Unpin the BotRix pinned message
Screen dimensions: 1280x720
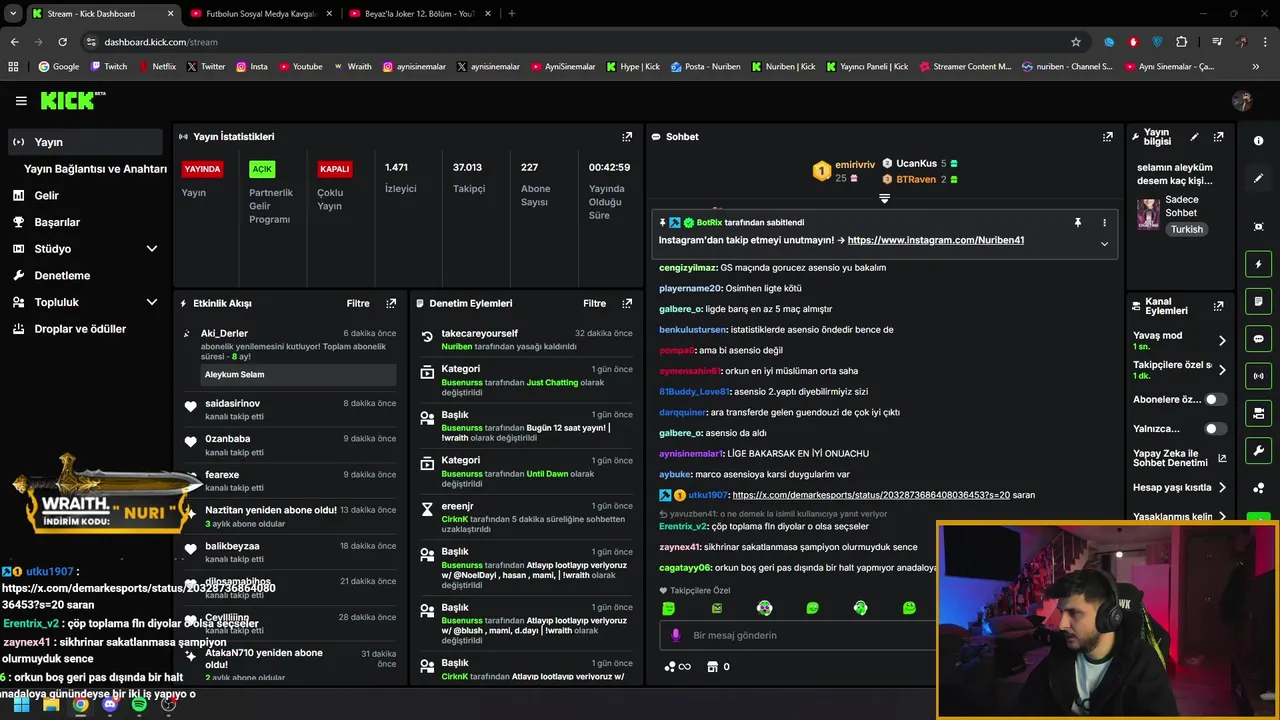tap(1077, 223)
